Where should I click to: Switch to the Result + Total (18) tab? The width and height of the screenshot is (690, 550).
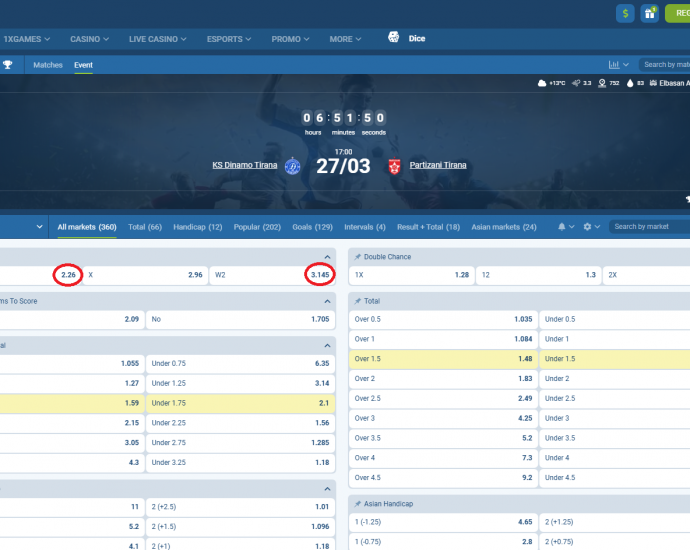(x=428, y=227)
